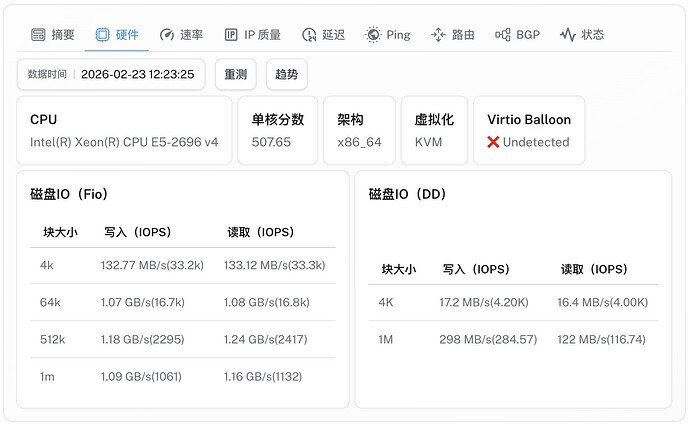This screenshot has width=690, height=427.
Task: Go to the 延迟 tab
Action: 324,34
